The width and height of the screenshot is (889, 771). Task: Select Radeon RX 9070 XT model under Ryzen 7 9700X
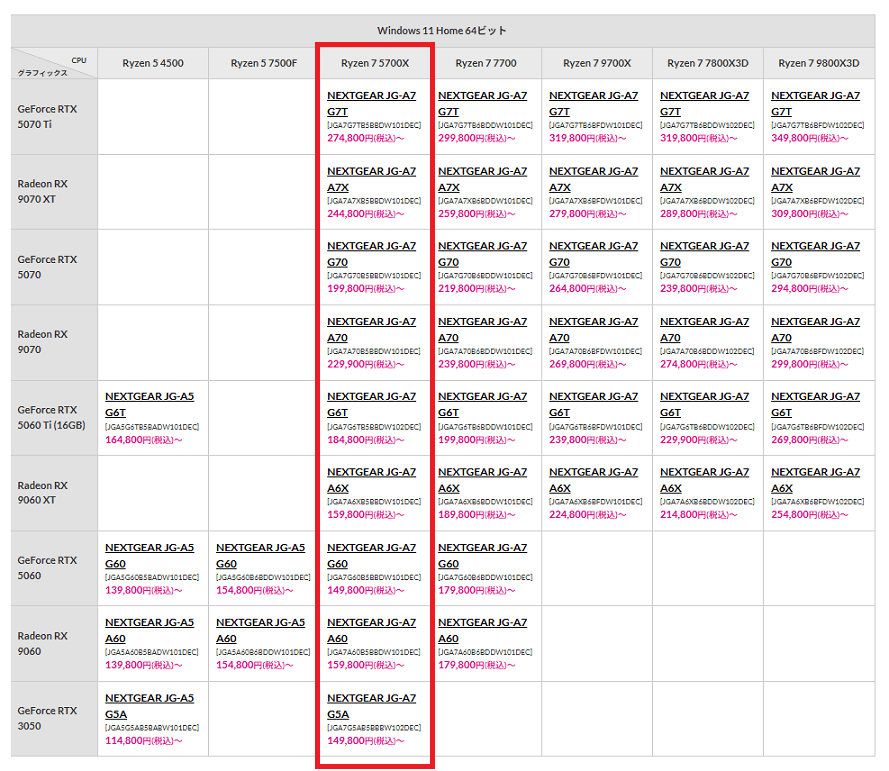pyautogui.click(x=593, y=179)
